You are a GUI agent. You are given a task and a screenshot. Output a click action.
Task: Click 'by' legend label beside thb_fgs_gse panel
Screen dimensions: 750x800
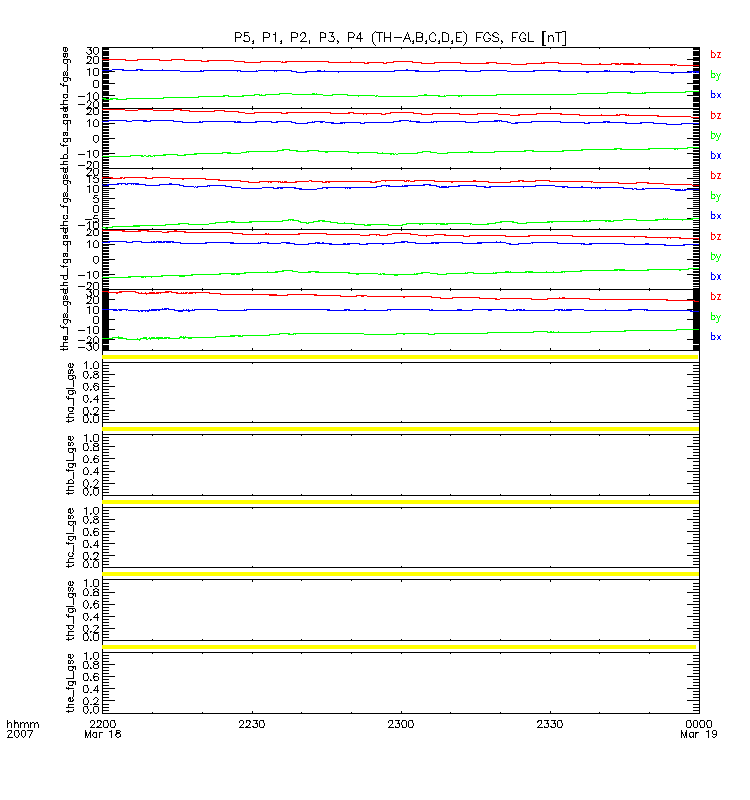click(x=715, y=136)
